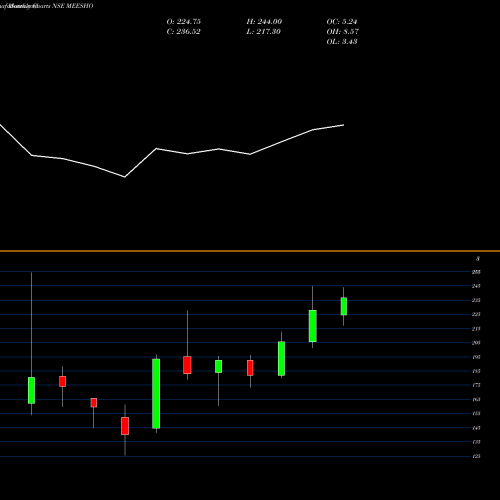Select red candle with upper wick reaching 225
The image size is (500, 500).
187,365
